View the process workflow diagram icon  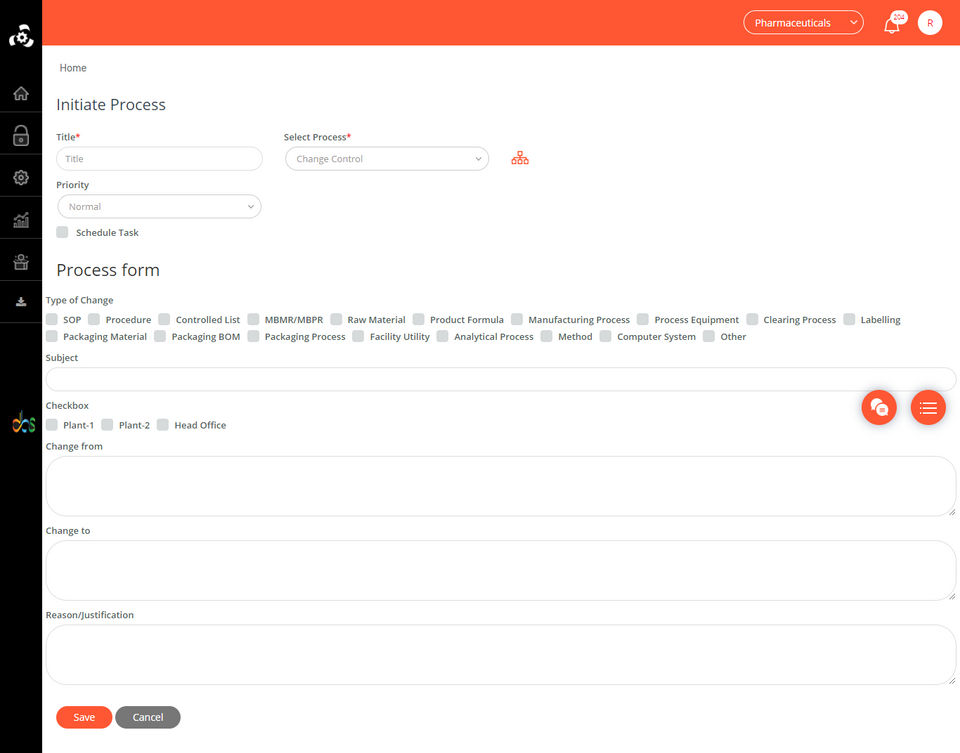click(520, 159)
